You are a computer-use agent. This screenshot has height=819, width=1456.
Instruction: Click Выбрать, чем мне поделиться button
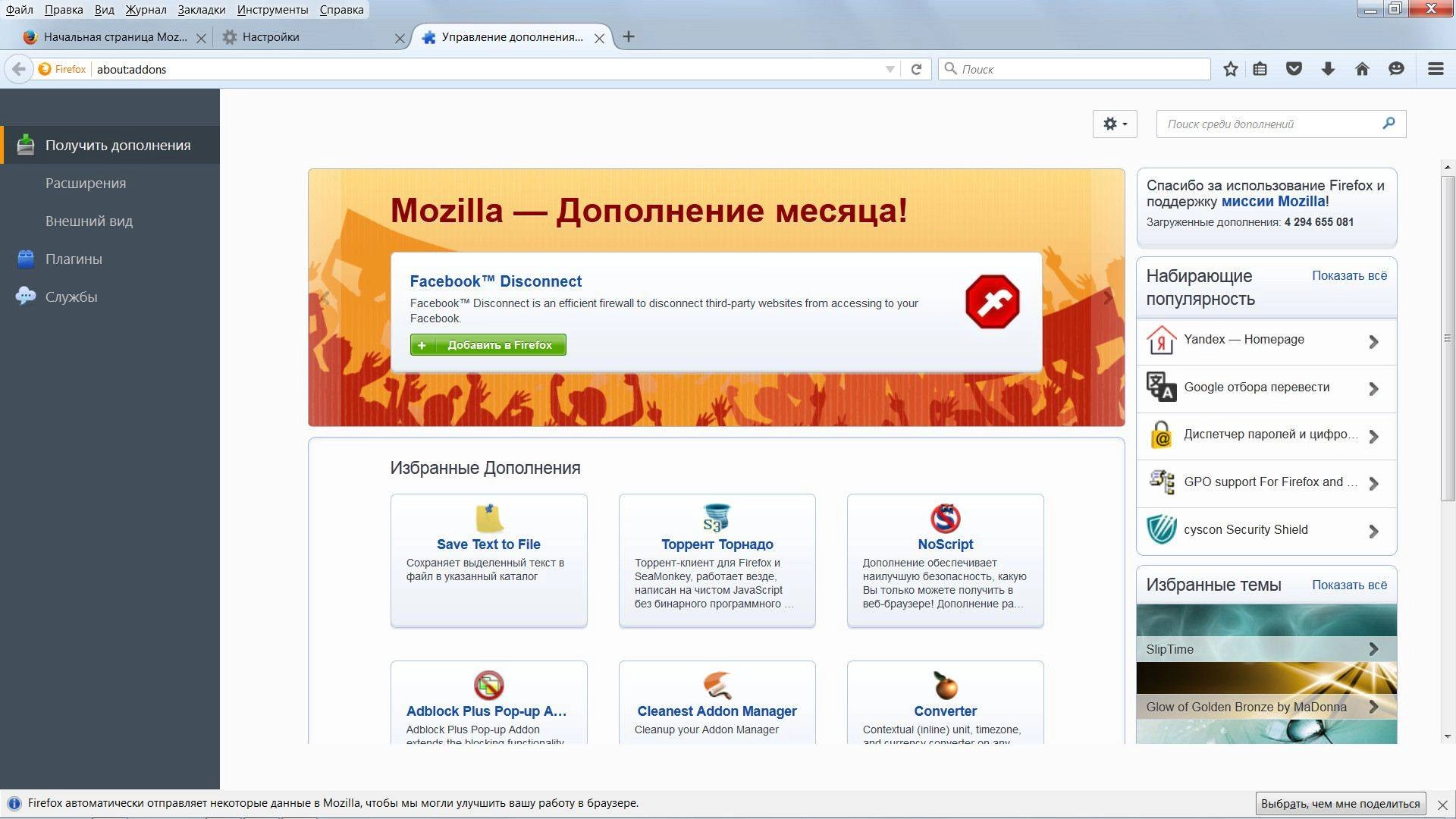tap(1340, 804)
